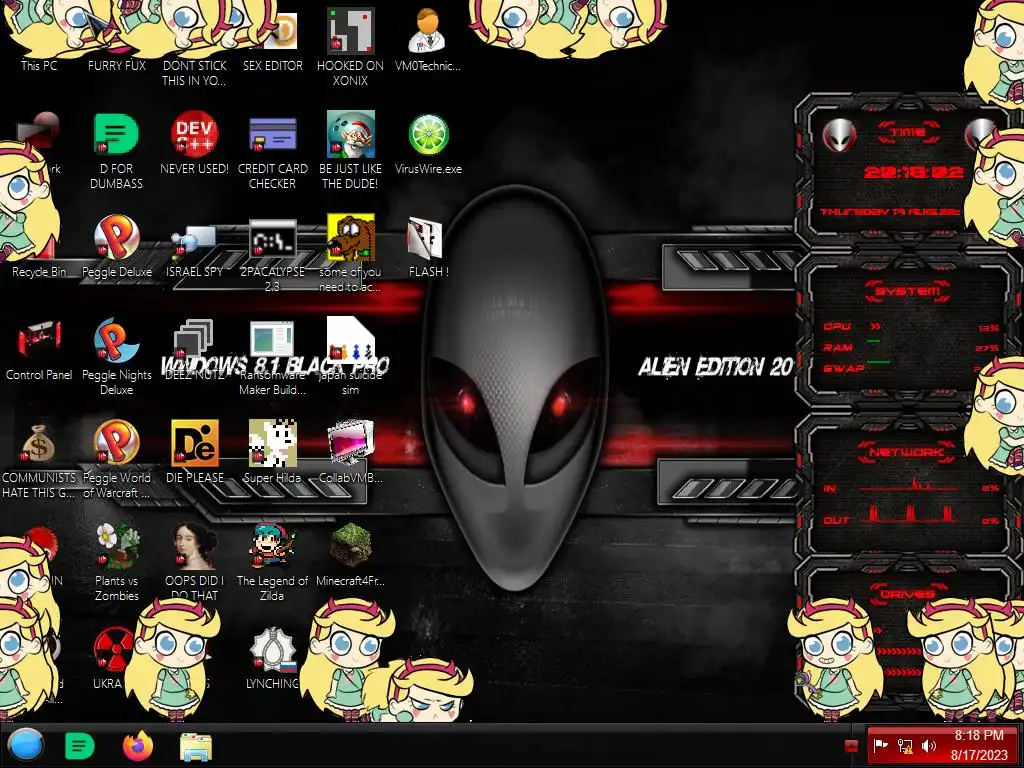Open the volume speaker tray icon
1024x768 pixels.
(929, 746)
